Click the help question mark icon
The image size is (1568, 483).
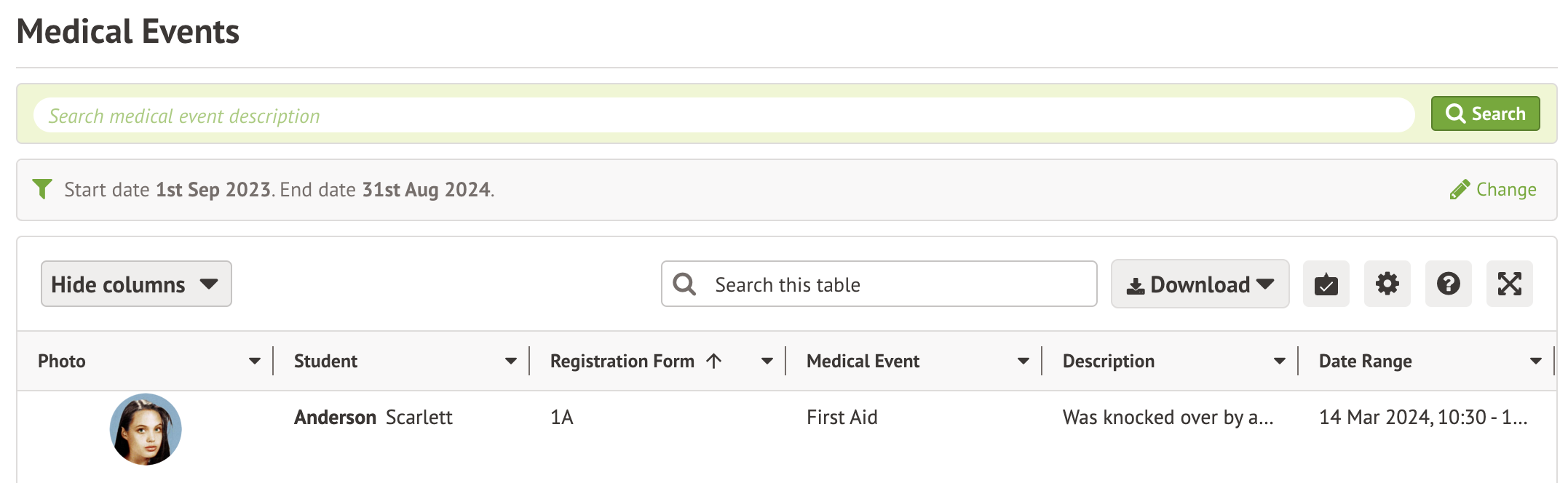pos(1448,284)
